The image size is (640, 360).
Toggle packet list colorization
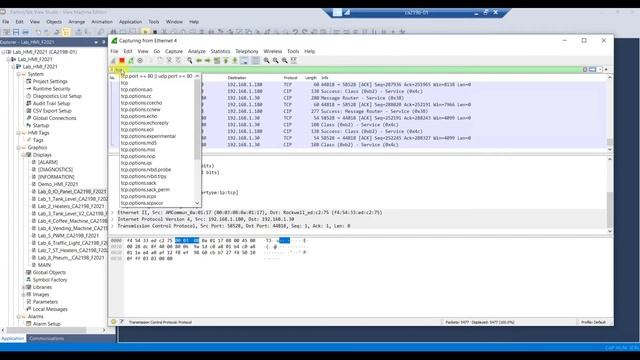coord(256,60)
